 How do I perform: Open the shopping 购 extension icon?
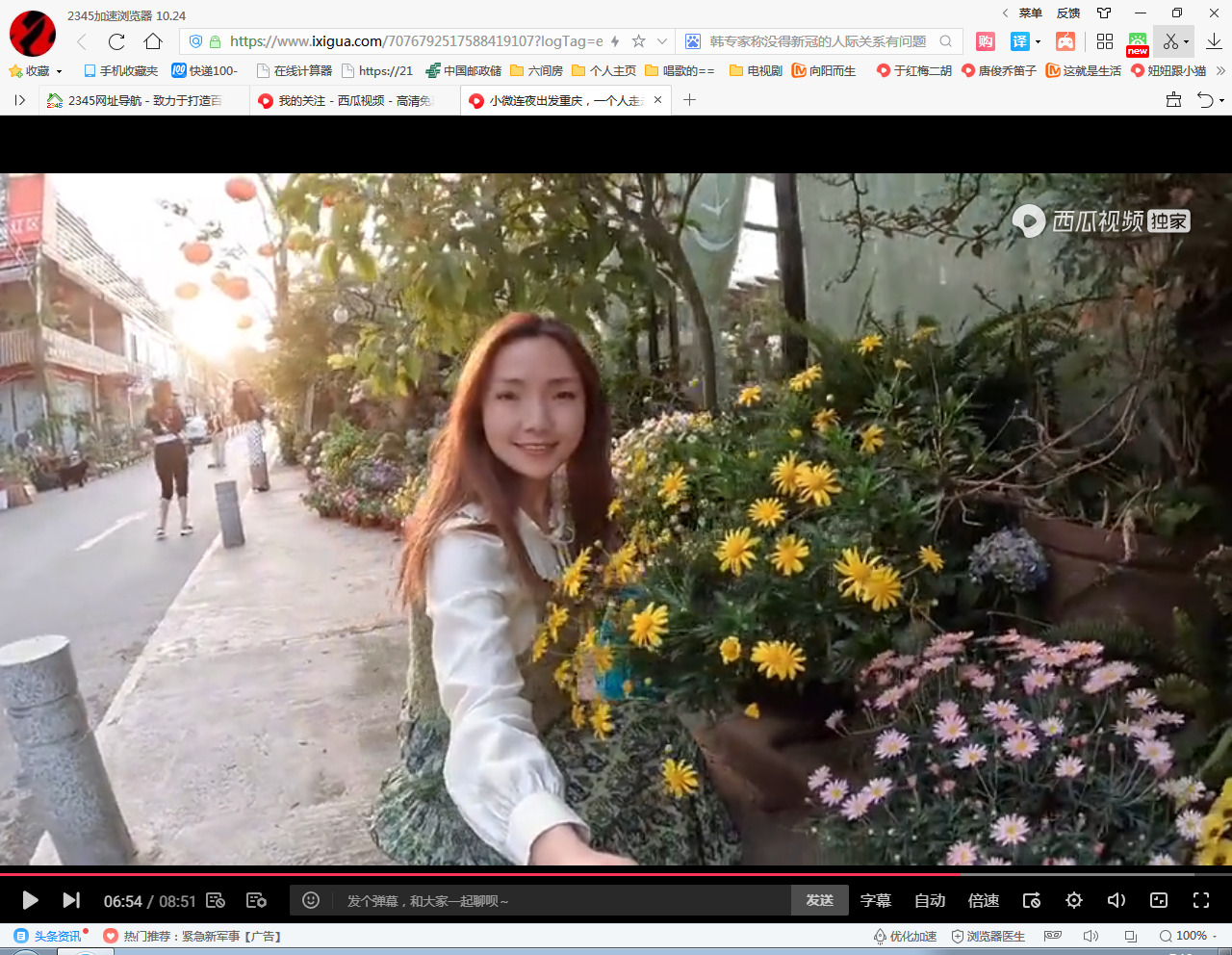coord(985,41)
